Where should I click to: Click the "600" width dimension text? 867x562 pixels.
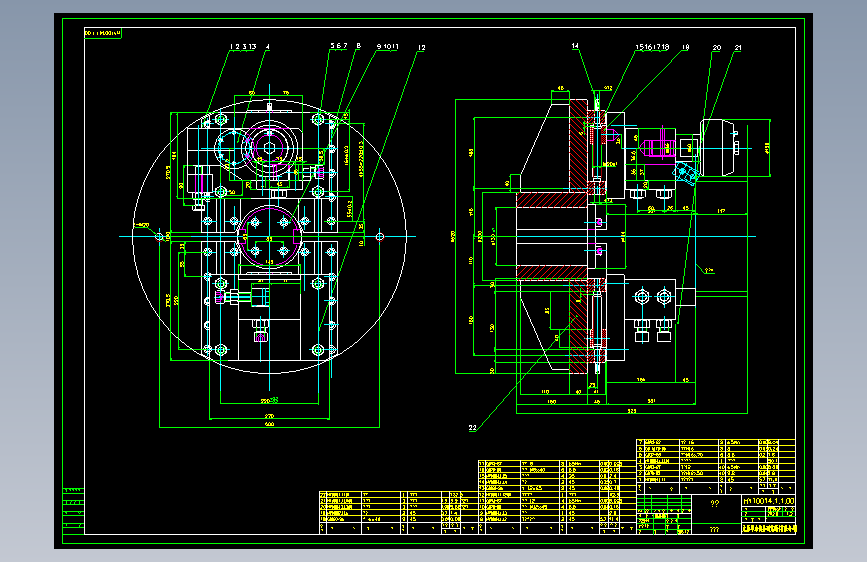[x=269, y=424]
